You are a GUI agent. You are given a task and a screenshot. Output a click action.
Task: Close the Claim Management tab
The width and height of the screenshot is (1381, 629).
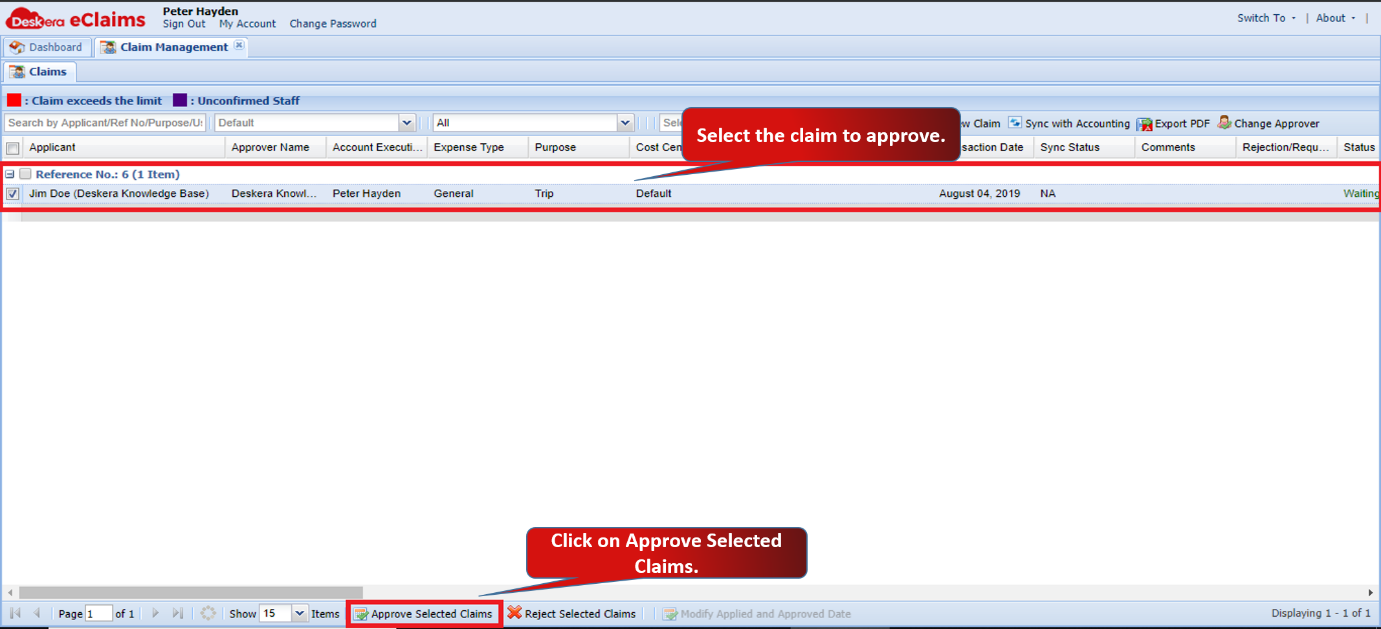coord(239,46)
